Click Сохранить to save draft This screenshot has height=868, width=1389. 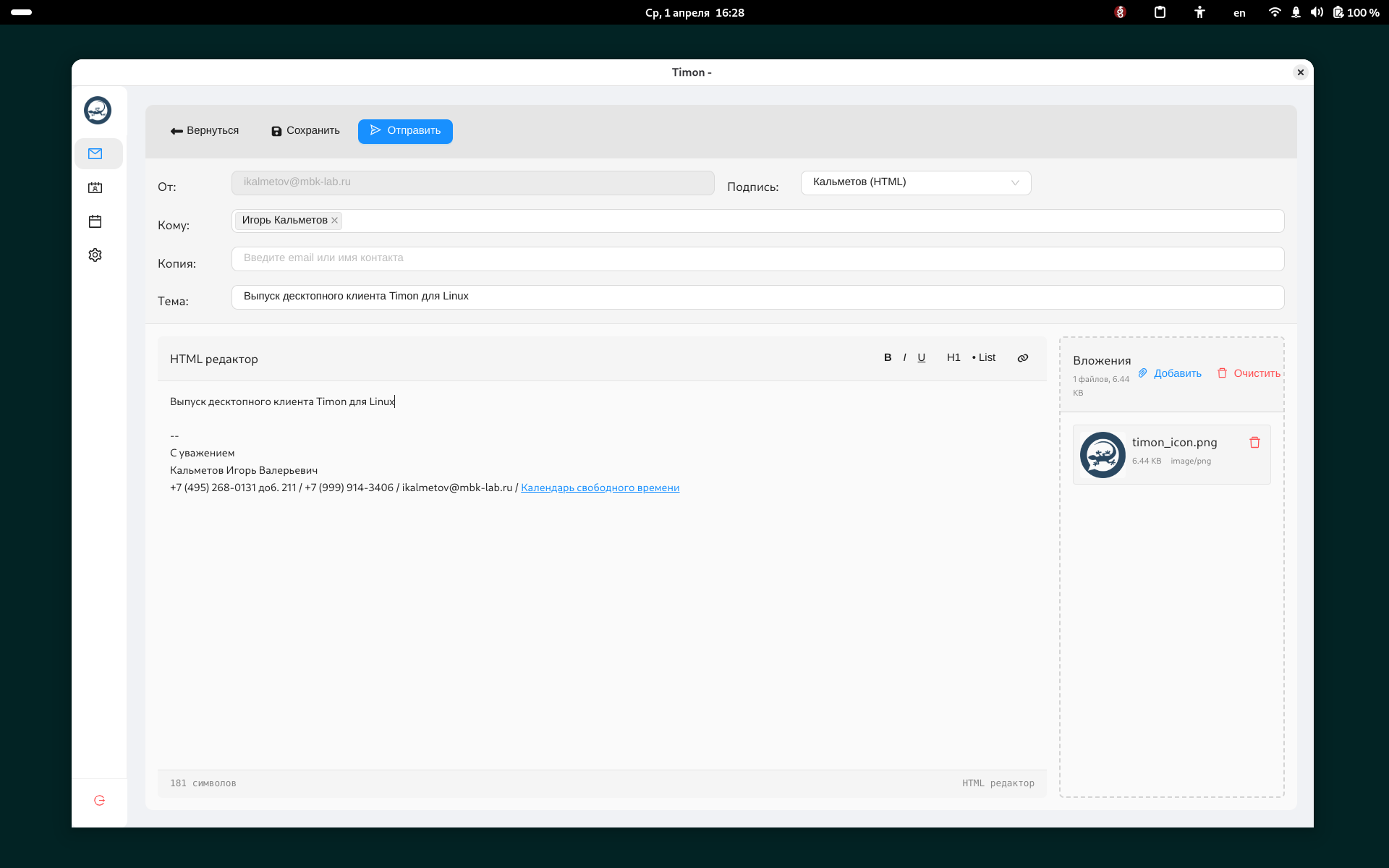(305, 131)
